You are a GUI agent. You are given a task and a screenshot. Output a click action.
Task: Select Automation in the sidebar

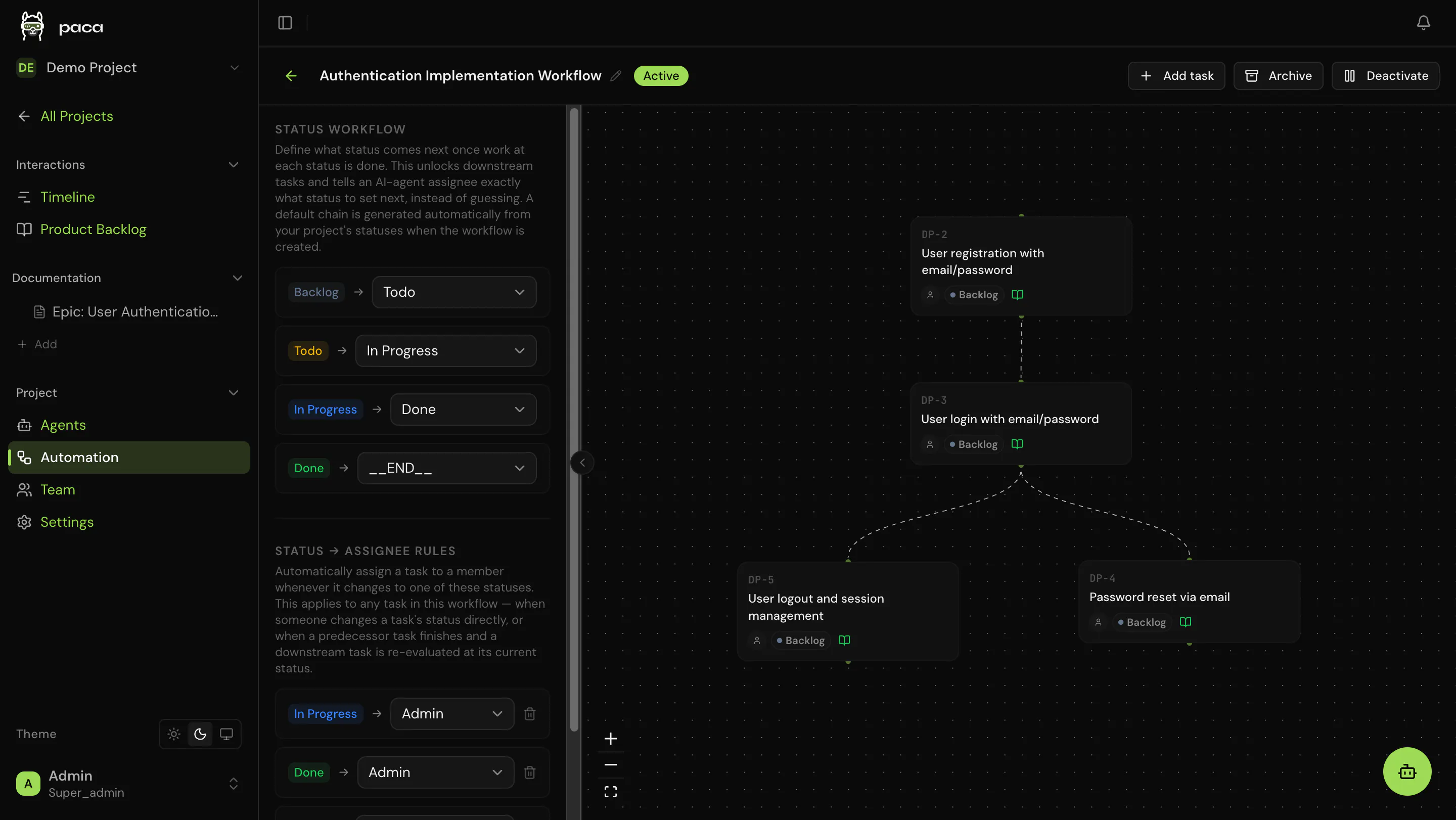[129, 458]
